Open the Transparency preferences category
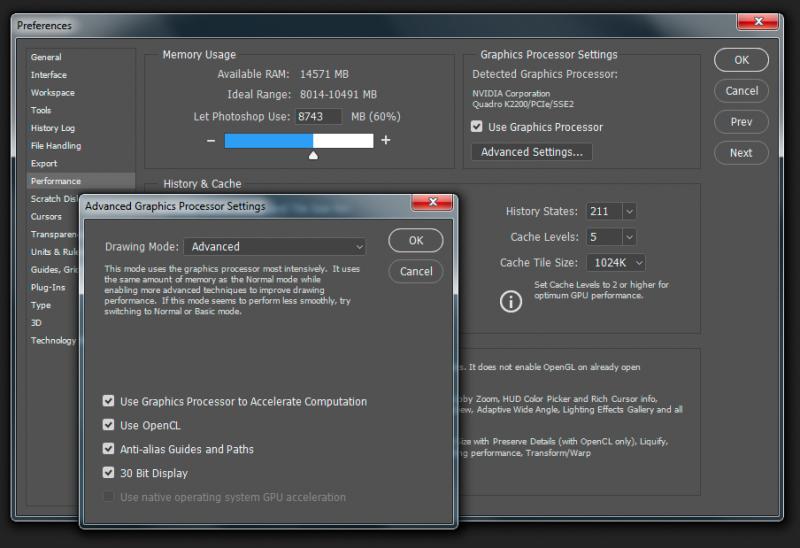This screenshot has width=800, height=548. [x=54, y=234]
